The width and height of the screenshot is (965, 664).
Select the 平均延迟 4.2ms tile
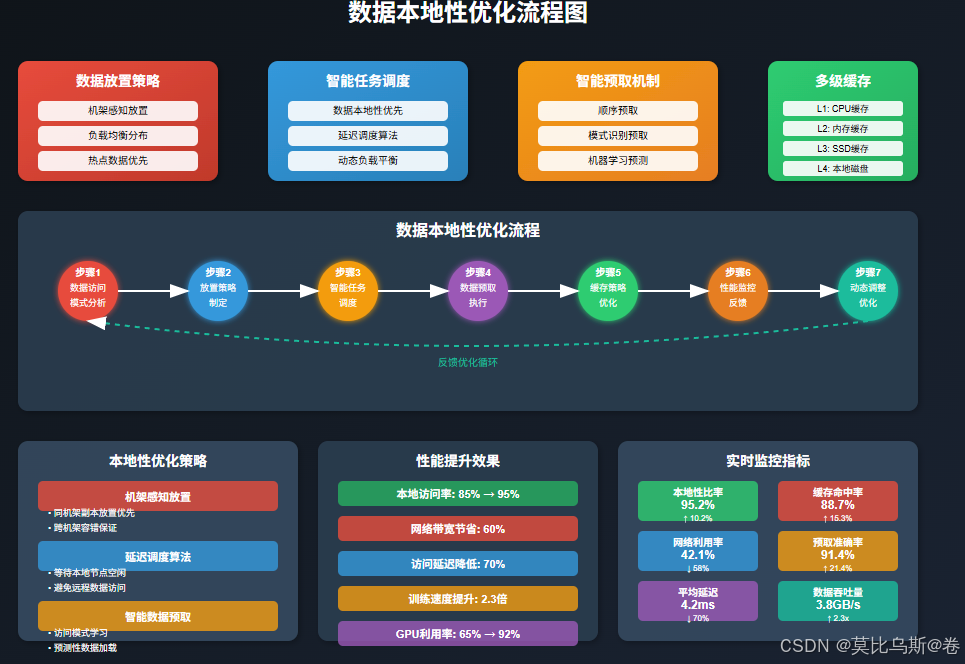697,601
